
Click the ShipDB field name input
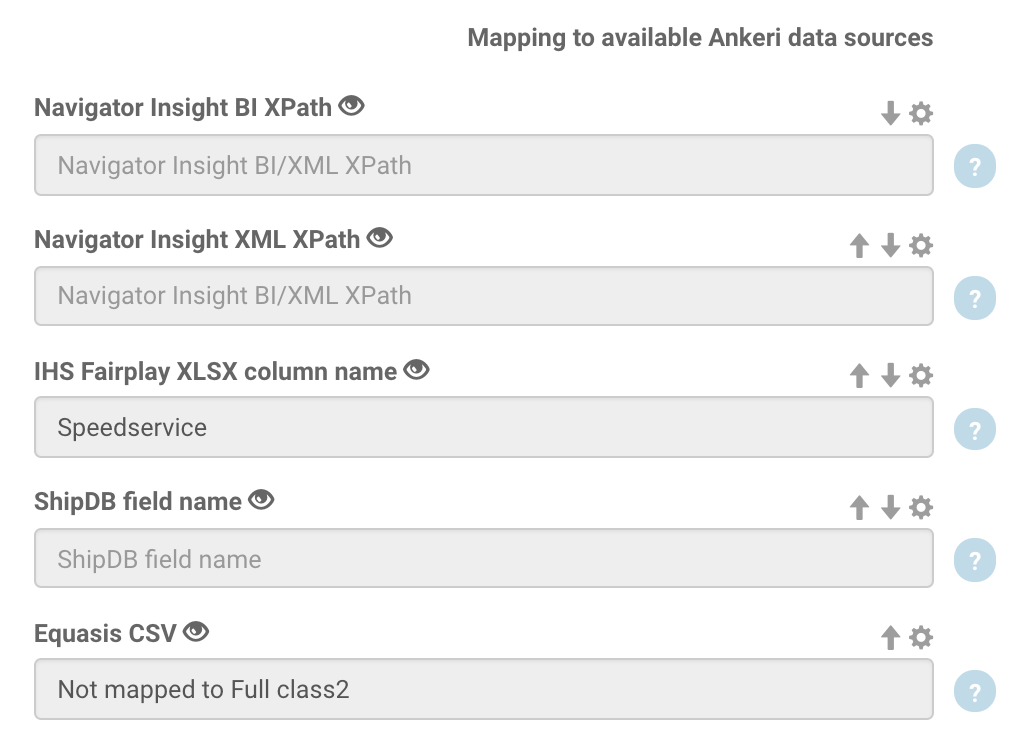pos(484,558)
